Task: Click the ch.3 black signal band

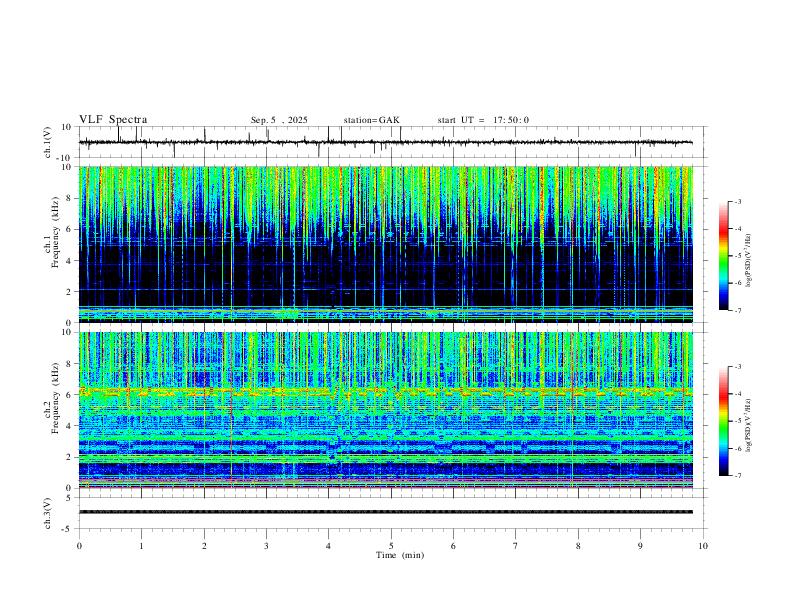Action: click(x=385, y=512)
